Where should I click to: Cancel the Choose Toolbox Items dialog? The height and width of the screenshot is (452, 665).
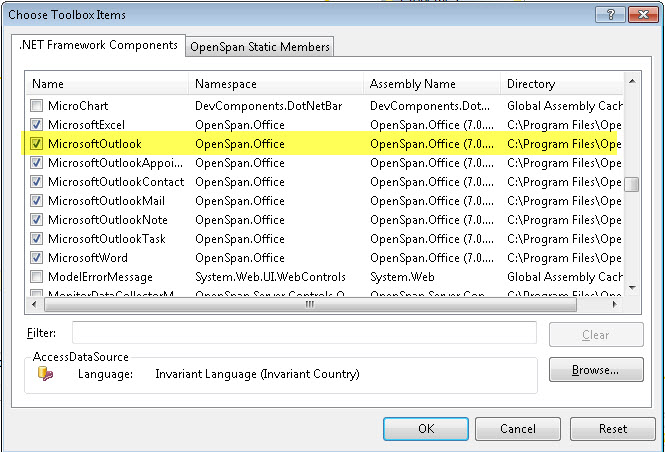coord(517,429)
